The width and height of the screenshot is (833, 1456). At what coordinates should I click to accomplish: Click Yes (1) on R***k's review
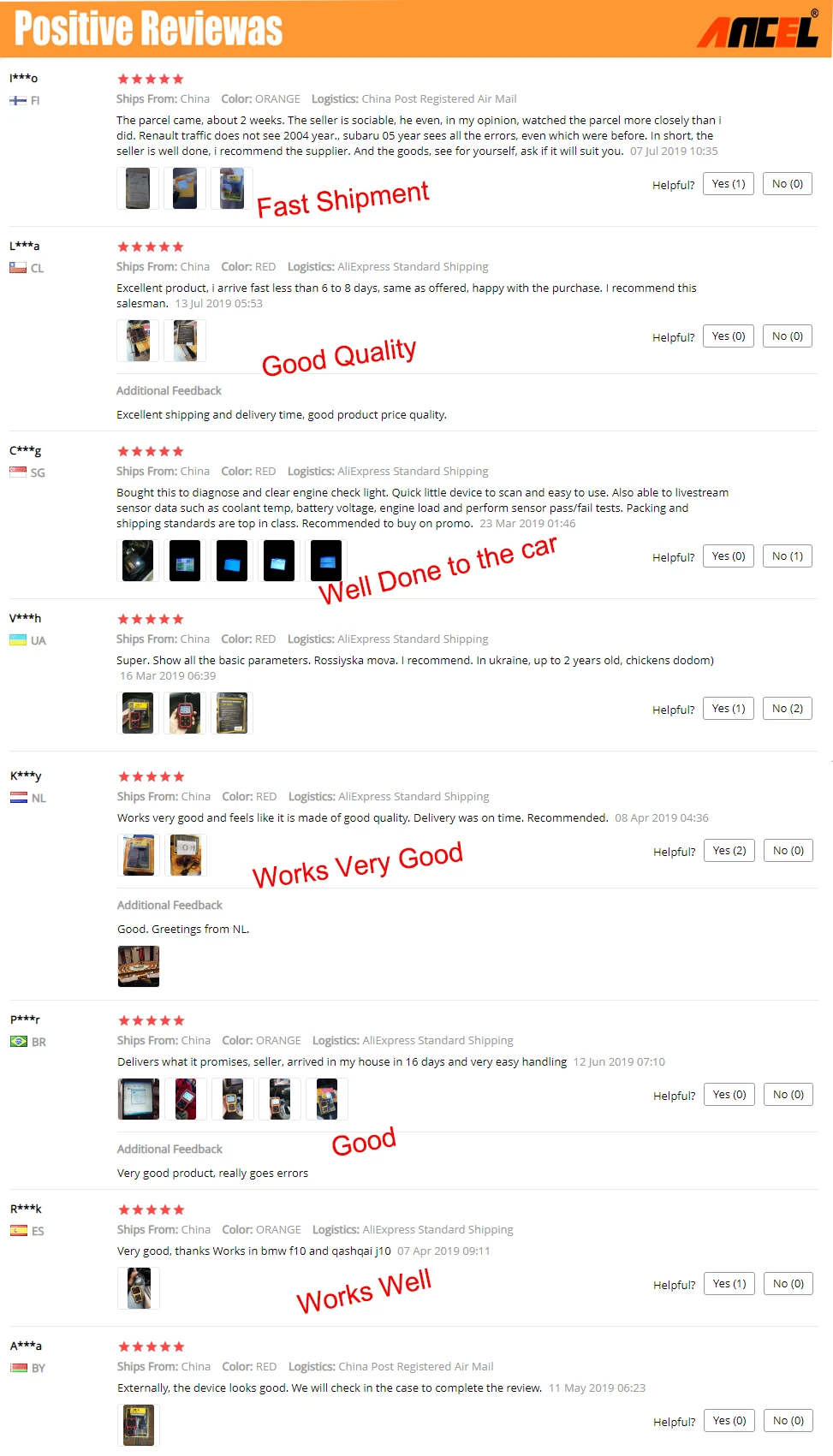[x=729, y=1284]
